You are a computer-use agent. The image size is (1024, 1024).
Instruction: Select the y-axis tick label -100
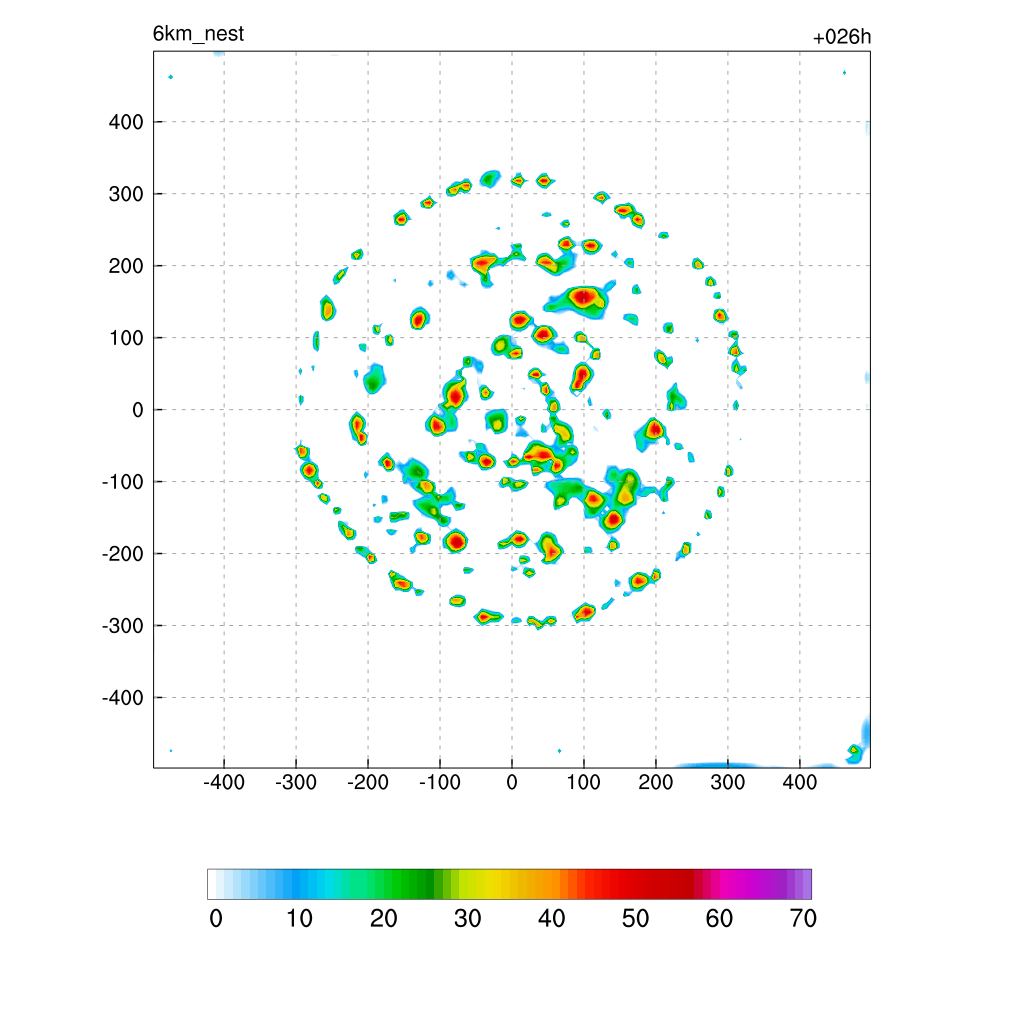click(123, 482)
